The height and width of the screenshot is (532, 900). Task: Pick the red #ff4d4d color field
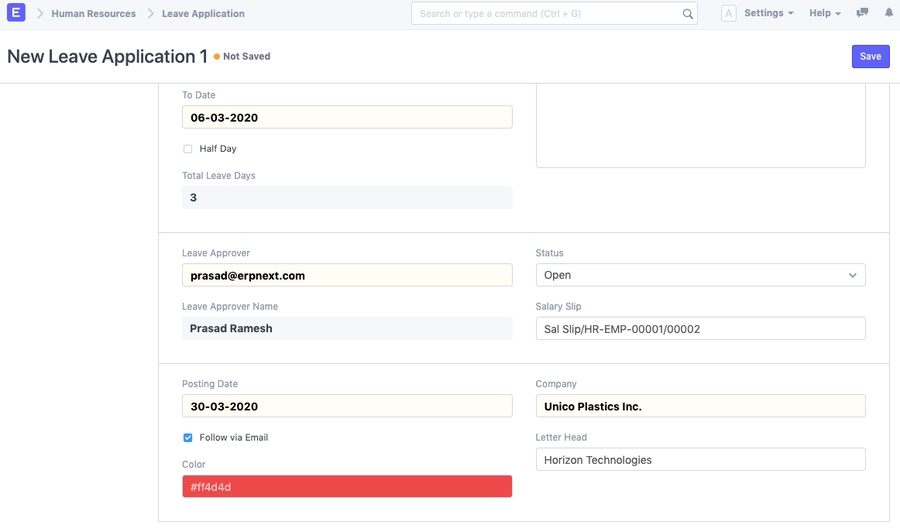(347, 487)
